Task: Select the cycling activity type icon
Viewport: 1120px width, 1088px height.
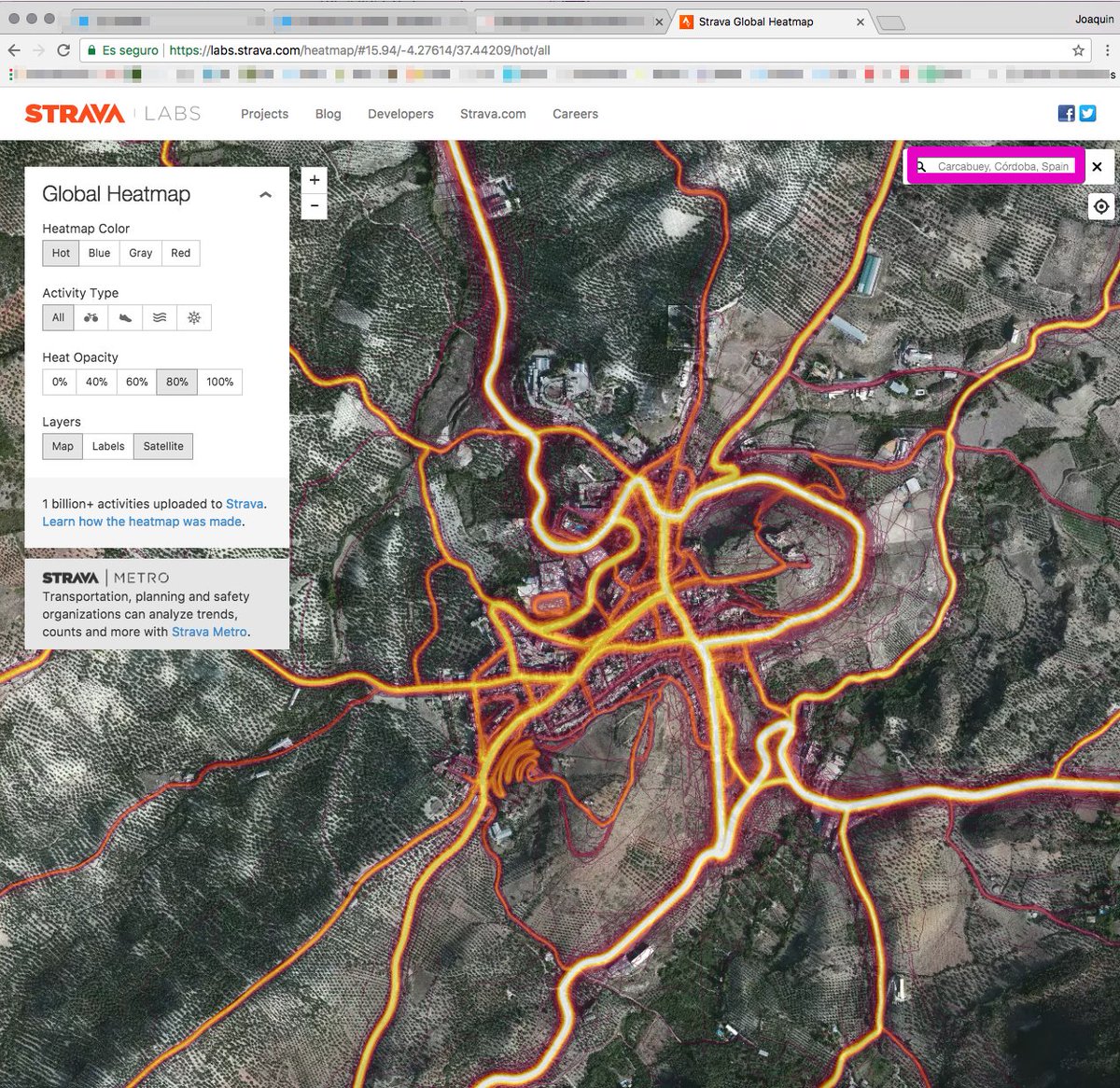Action: click(91, 317)
